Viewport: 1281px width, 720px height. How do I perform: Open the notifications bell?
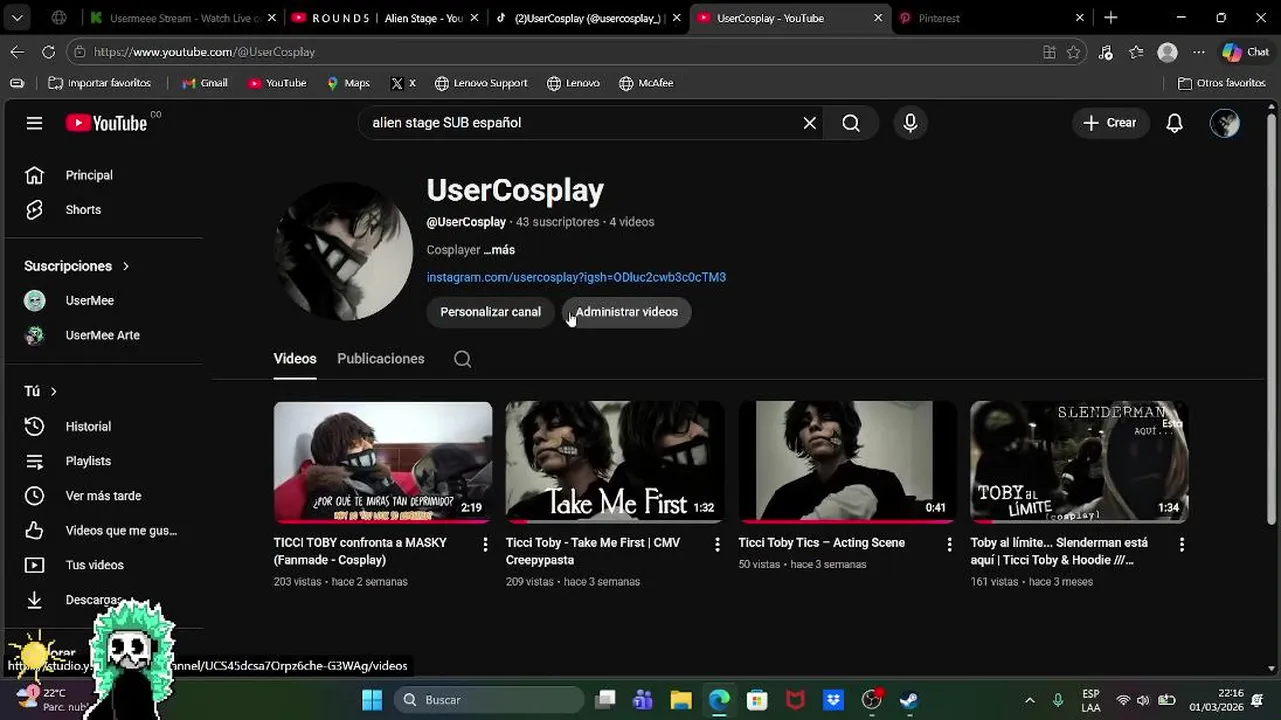pos(1175,123)
